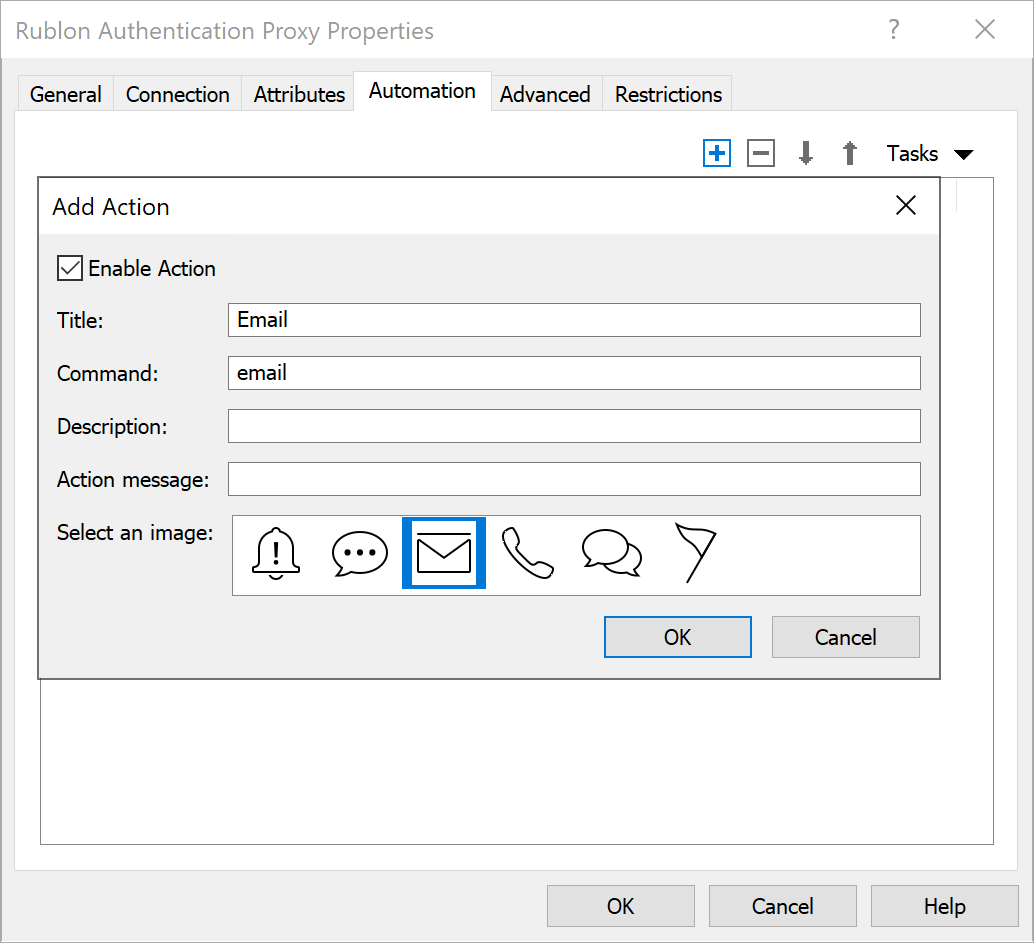The image size is (1034, 943).
Task: Open the Connection tab
Action: point(177,94)
